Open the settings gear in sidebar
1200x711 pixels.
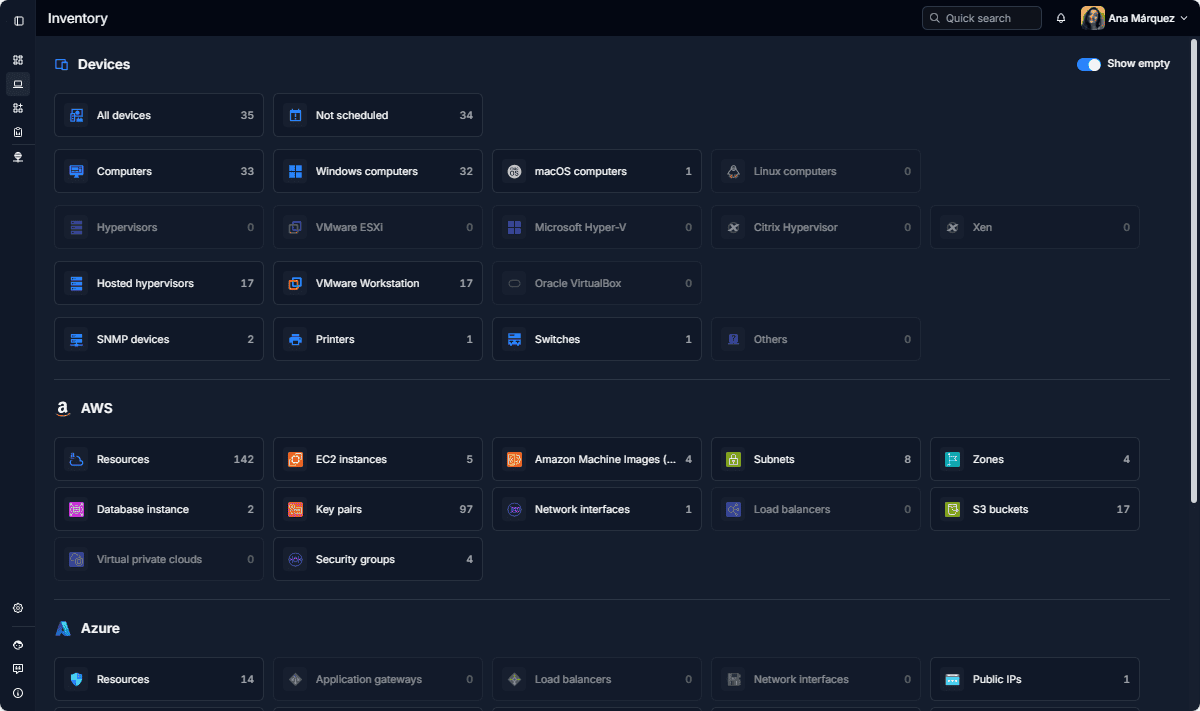tap(18, 608)
